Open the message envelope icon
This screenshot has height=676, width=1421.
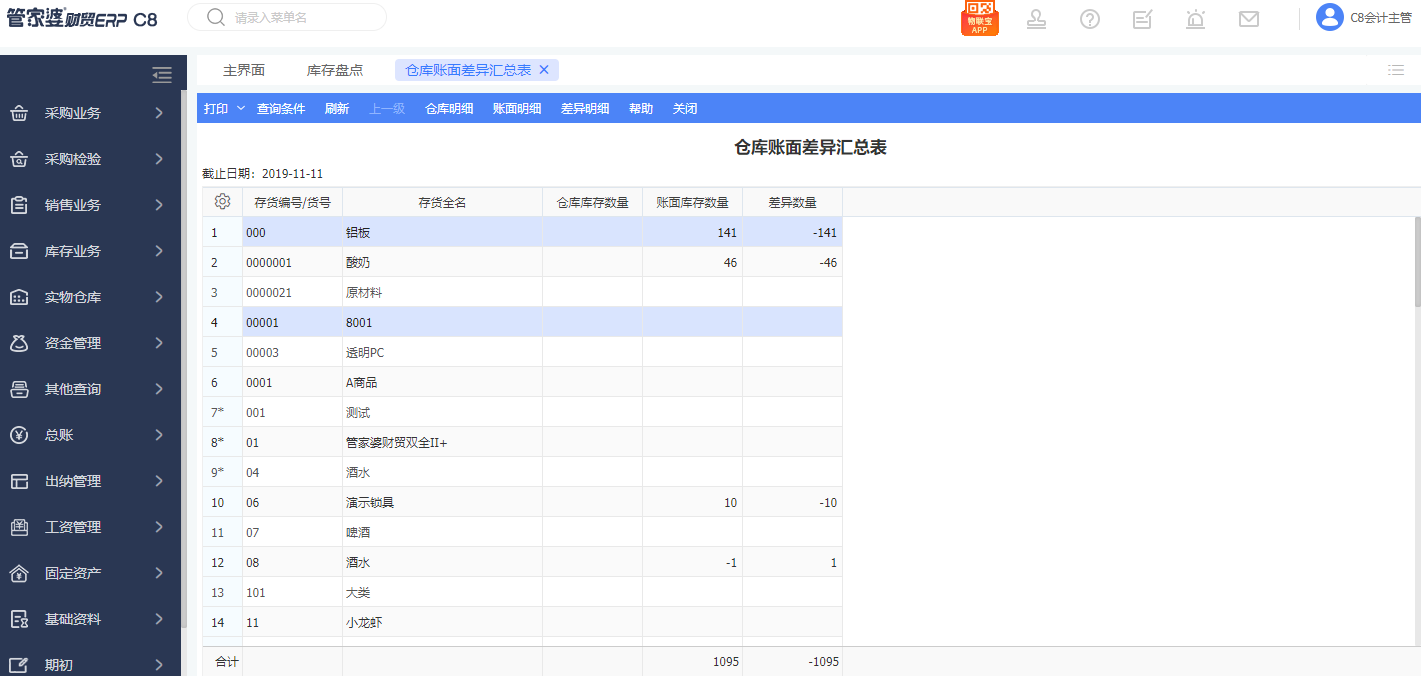(1248, 18)
